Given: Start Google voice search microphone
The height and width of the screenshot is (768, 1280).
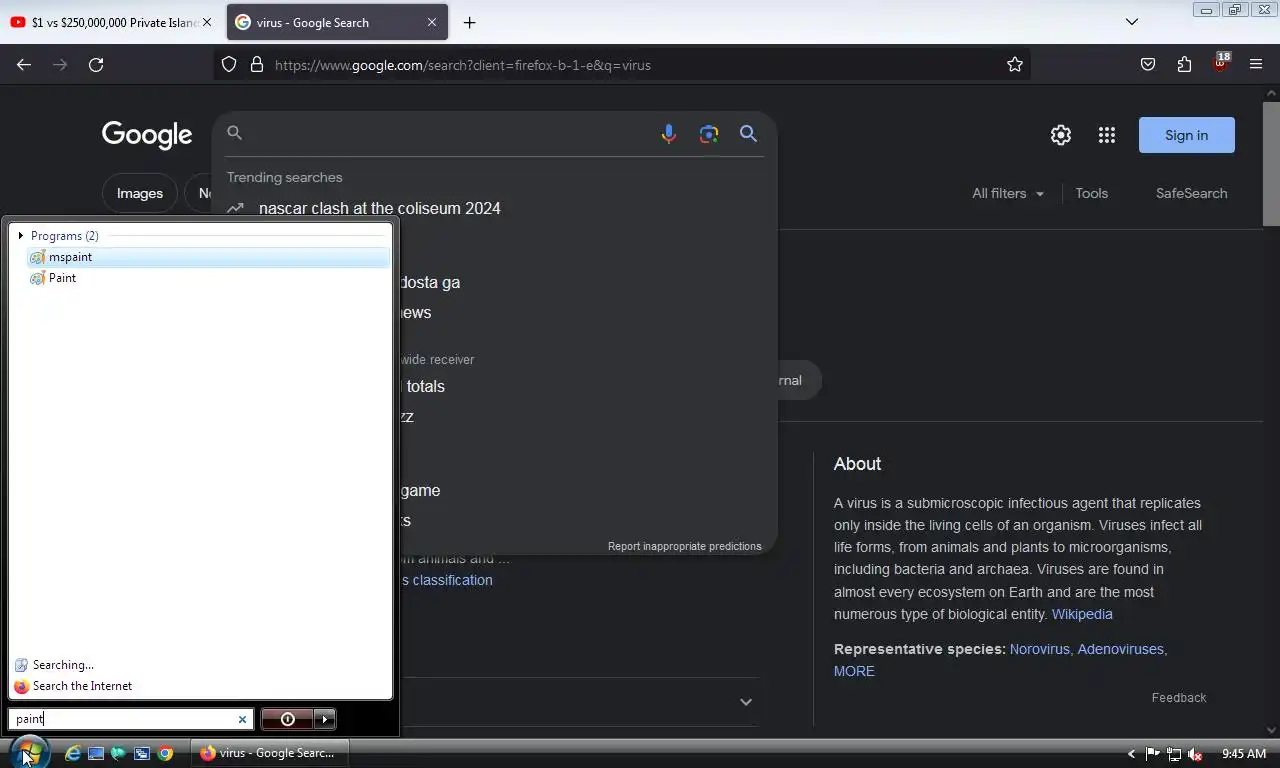Looking at the screenshot, I should pos(669,134).
